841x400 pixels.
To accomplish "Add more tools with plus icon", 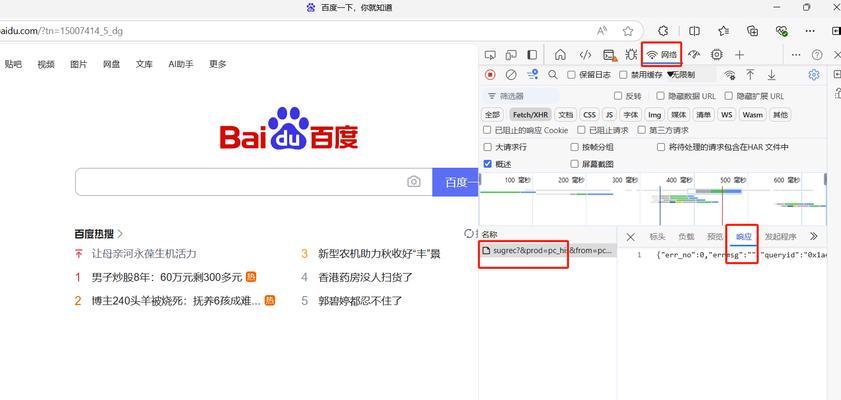I will click(740, 55).
